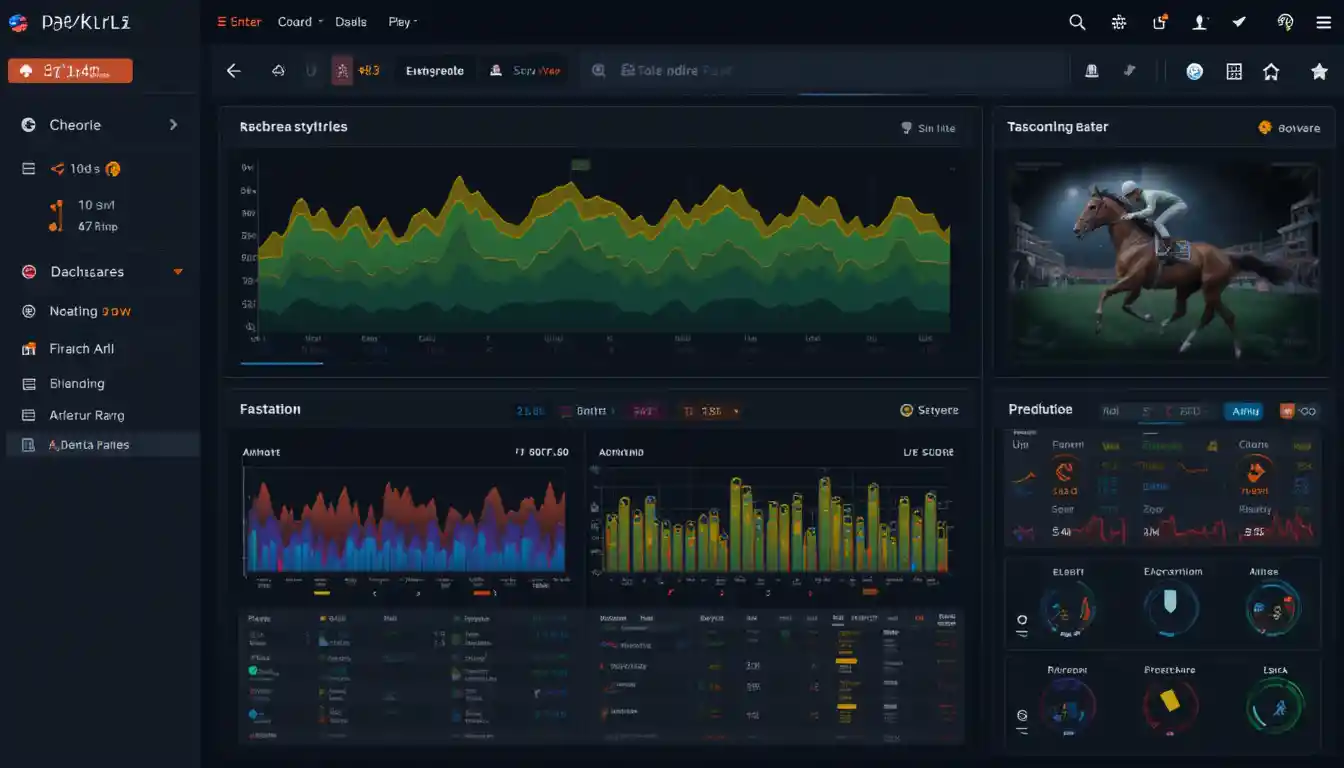
Task: Expand the Cheorie sidebar chevron
Action: click(x=173, y=125)
